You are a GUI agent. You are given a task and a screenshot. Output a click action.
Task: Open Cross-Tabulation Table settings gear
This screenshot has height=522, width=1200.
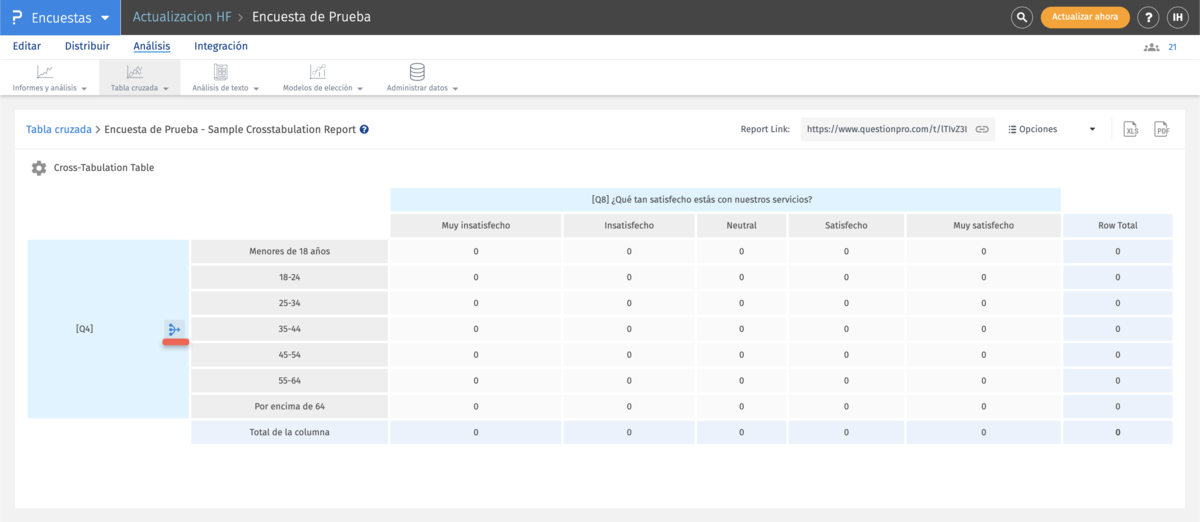coord(39,168)
